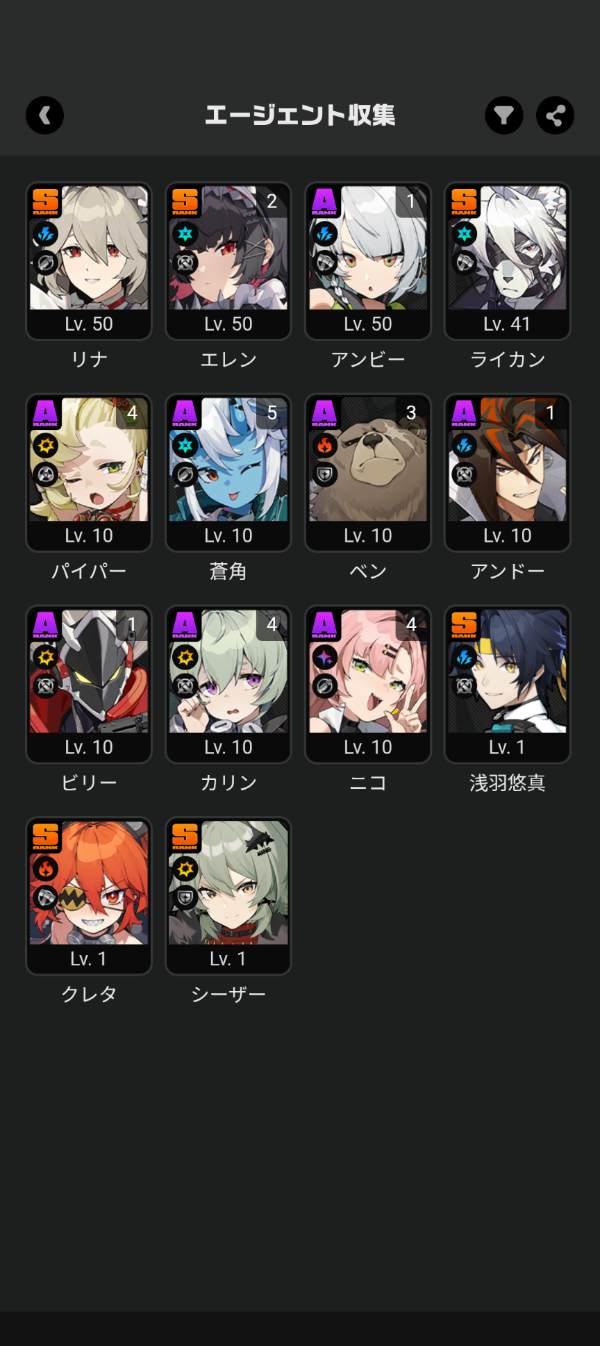The height and width of the screenshot is (1346, 600).
Task: Select the 浅羽悠真 agent portrait
Action: coord(507,684)
